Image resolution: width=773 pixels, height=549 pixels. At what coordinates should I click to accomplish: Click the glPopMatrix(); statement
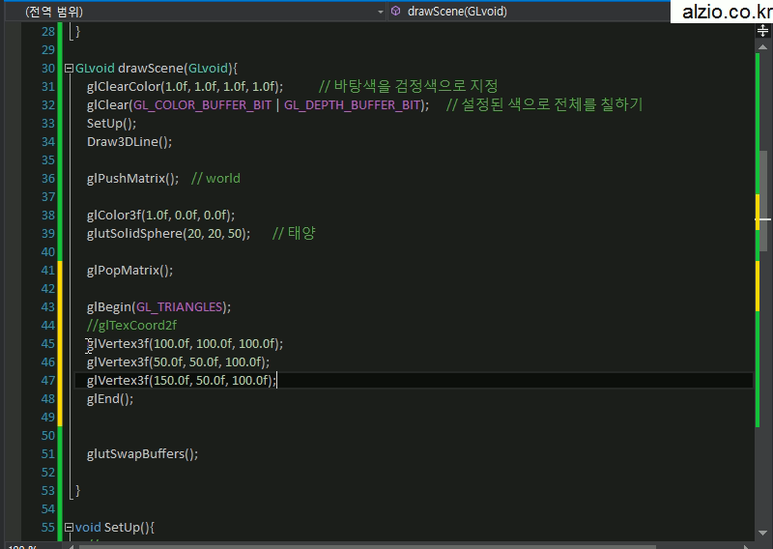coord(130,271)
